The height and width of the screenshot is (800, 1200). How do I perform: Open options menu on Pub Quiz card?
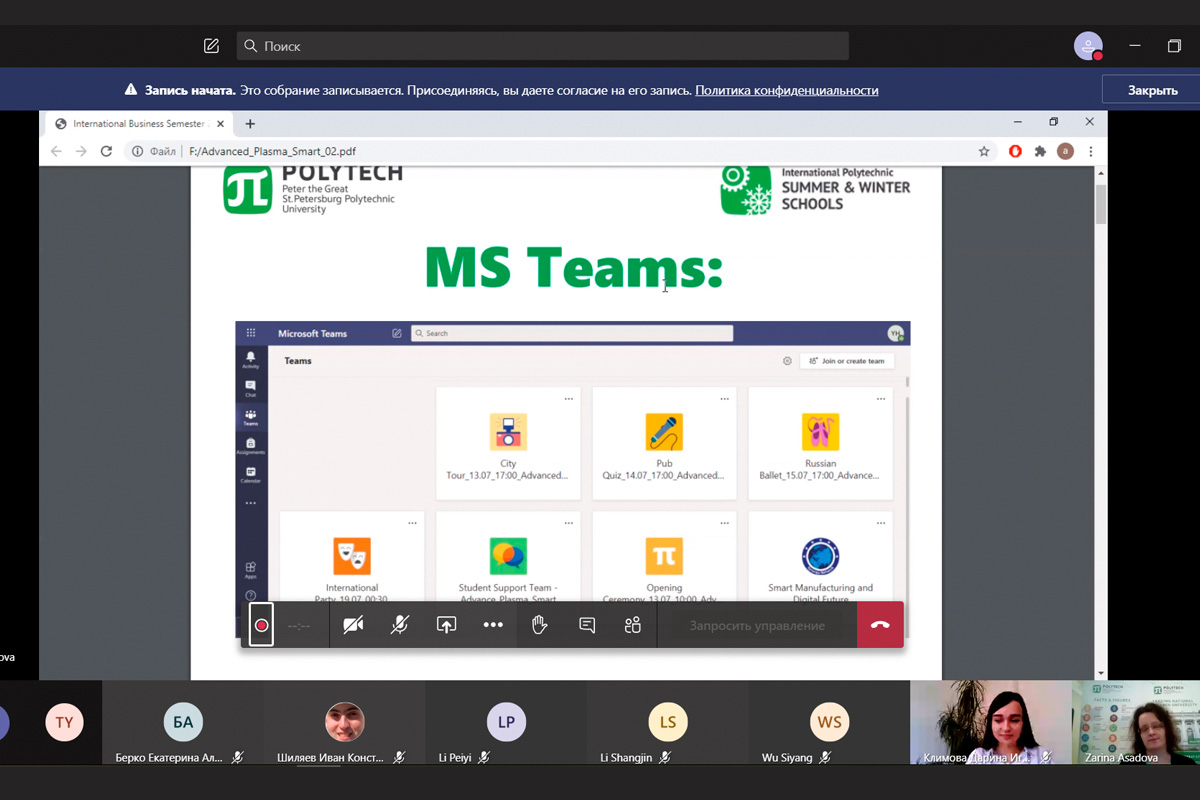(725, 399)
